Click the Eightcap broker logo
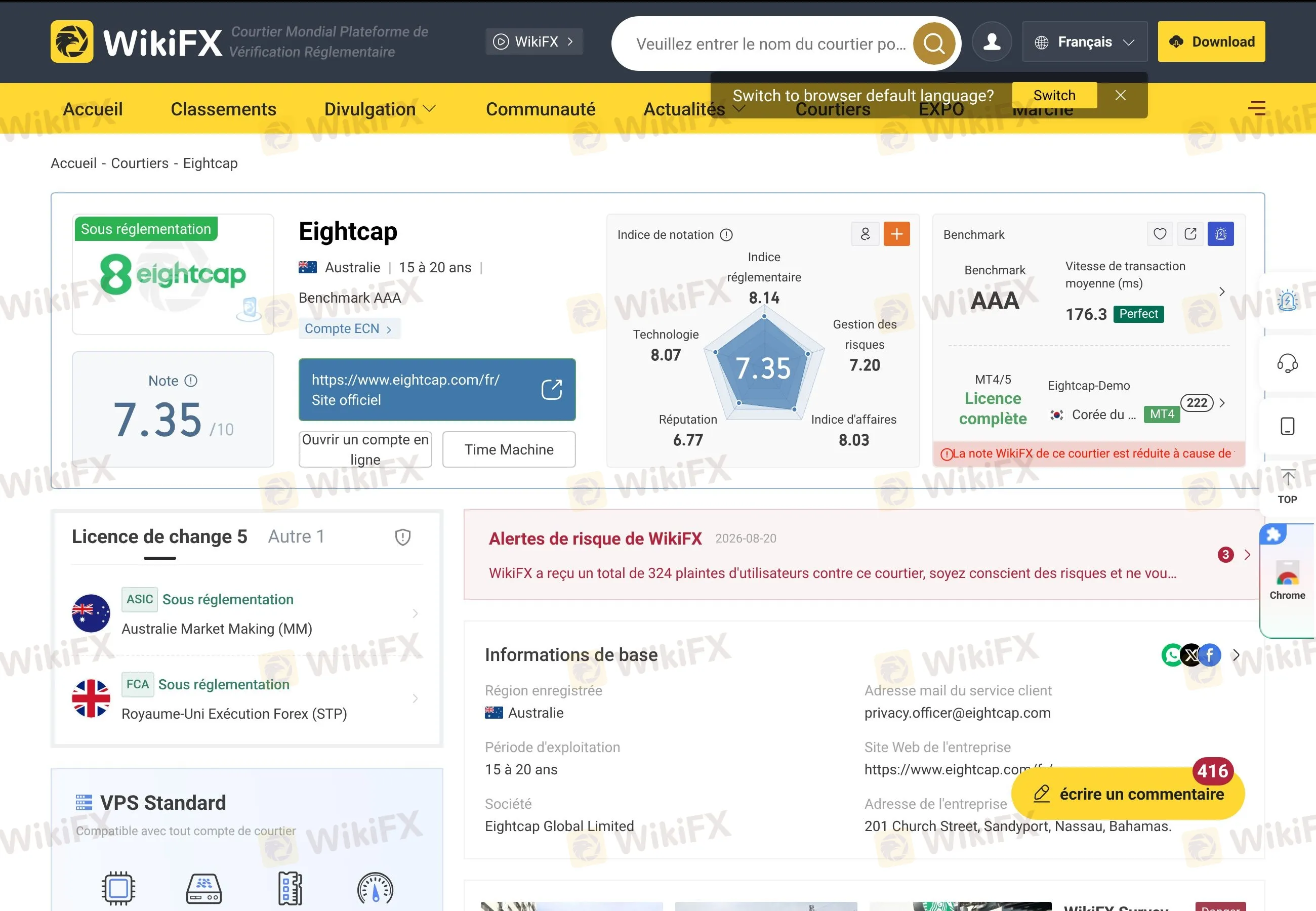Viewport: 1316px width, 911px height. [x=173, y=274]
